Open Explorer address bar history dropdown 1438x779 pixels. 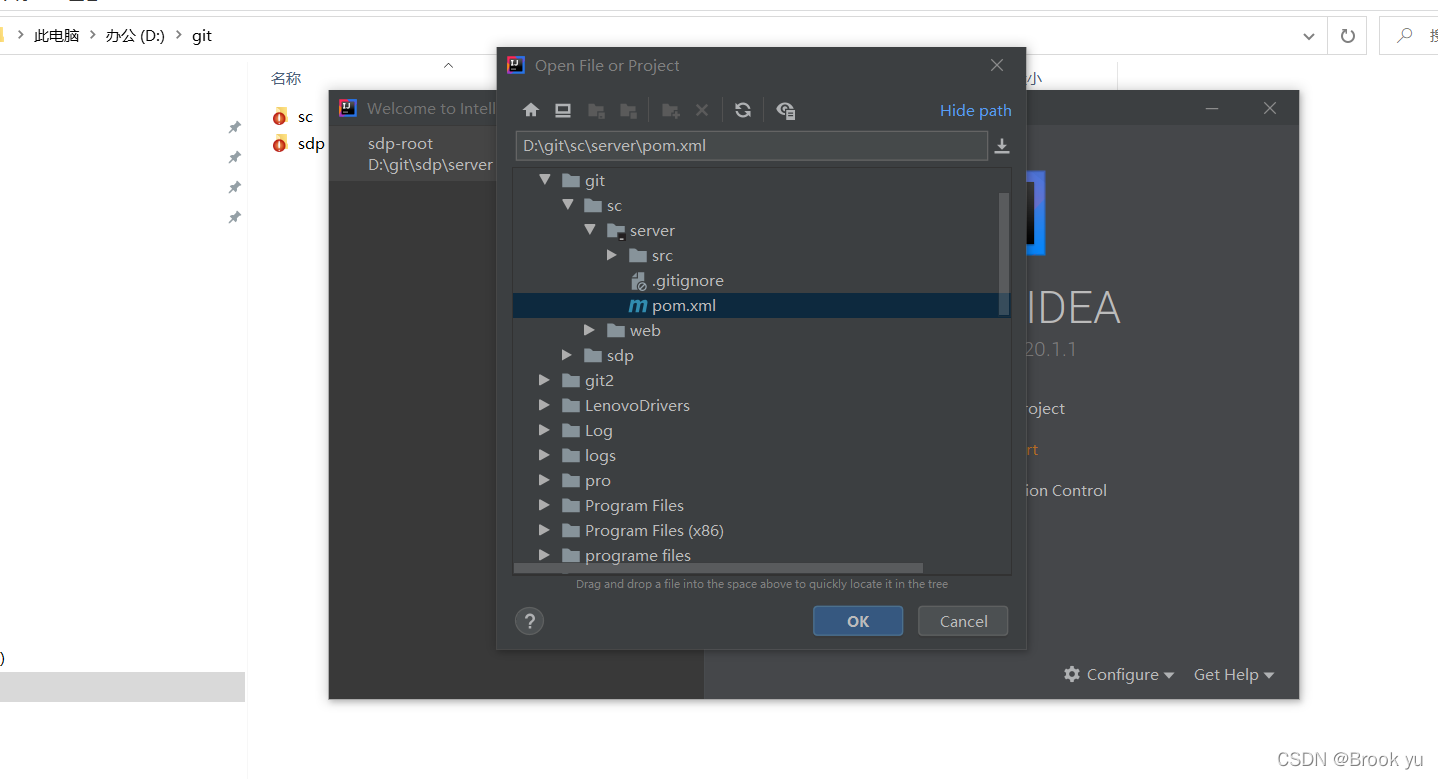click(x=1309, y=36)
